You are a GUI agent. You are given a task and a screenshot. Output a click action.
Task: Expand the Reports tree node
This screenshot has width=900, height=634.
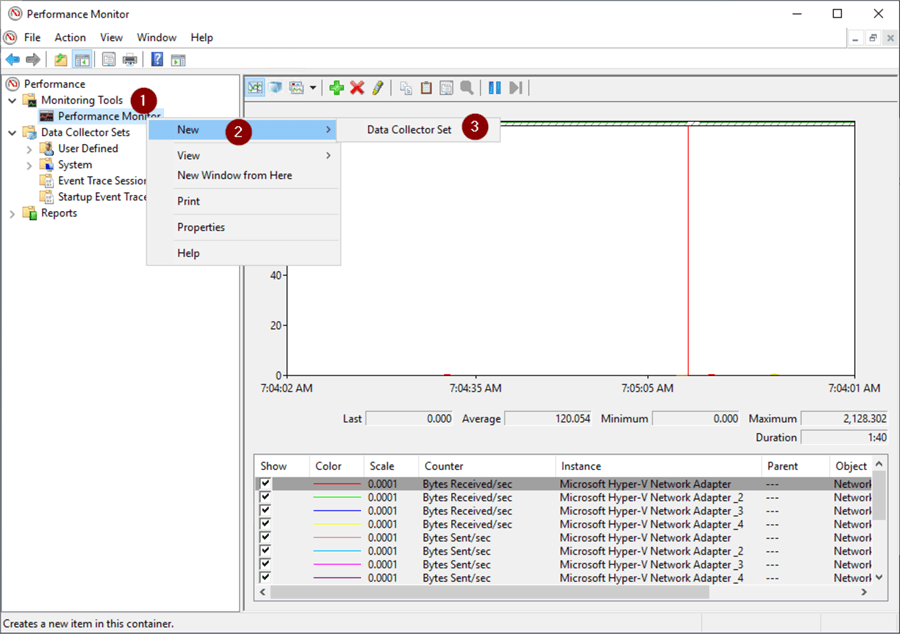pos(12,214)
